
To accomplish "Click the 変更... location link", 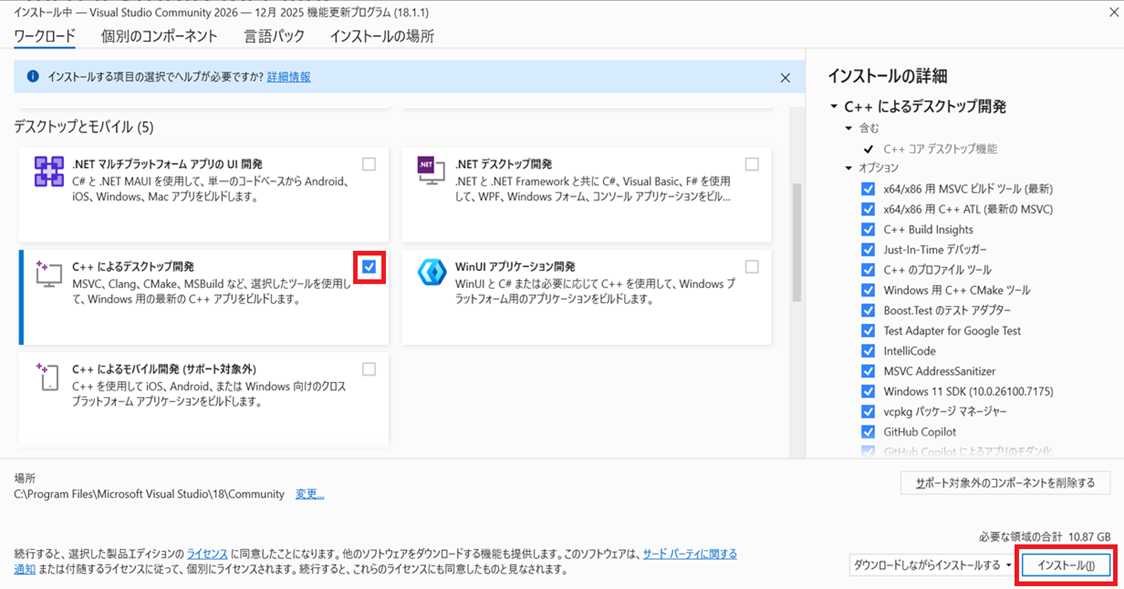I will click(x=309, y=494).
